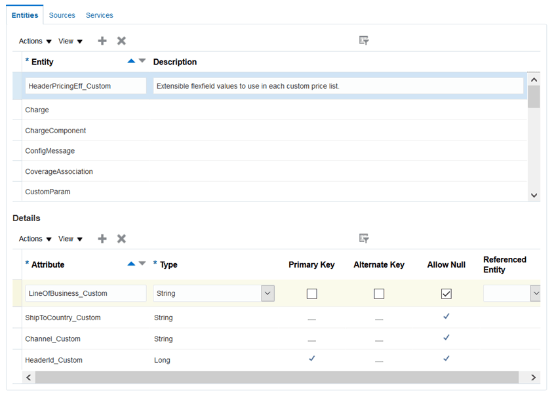Click the HeaderPricingEff_Custom entity name field
This screenshot has width=554, height=395.
[x=86, y=86]
